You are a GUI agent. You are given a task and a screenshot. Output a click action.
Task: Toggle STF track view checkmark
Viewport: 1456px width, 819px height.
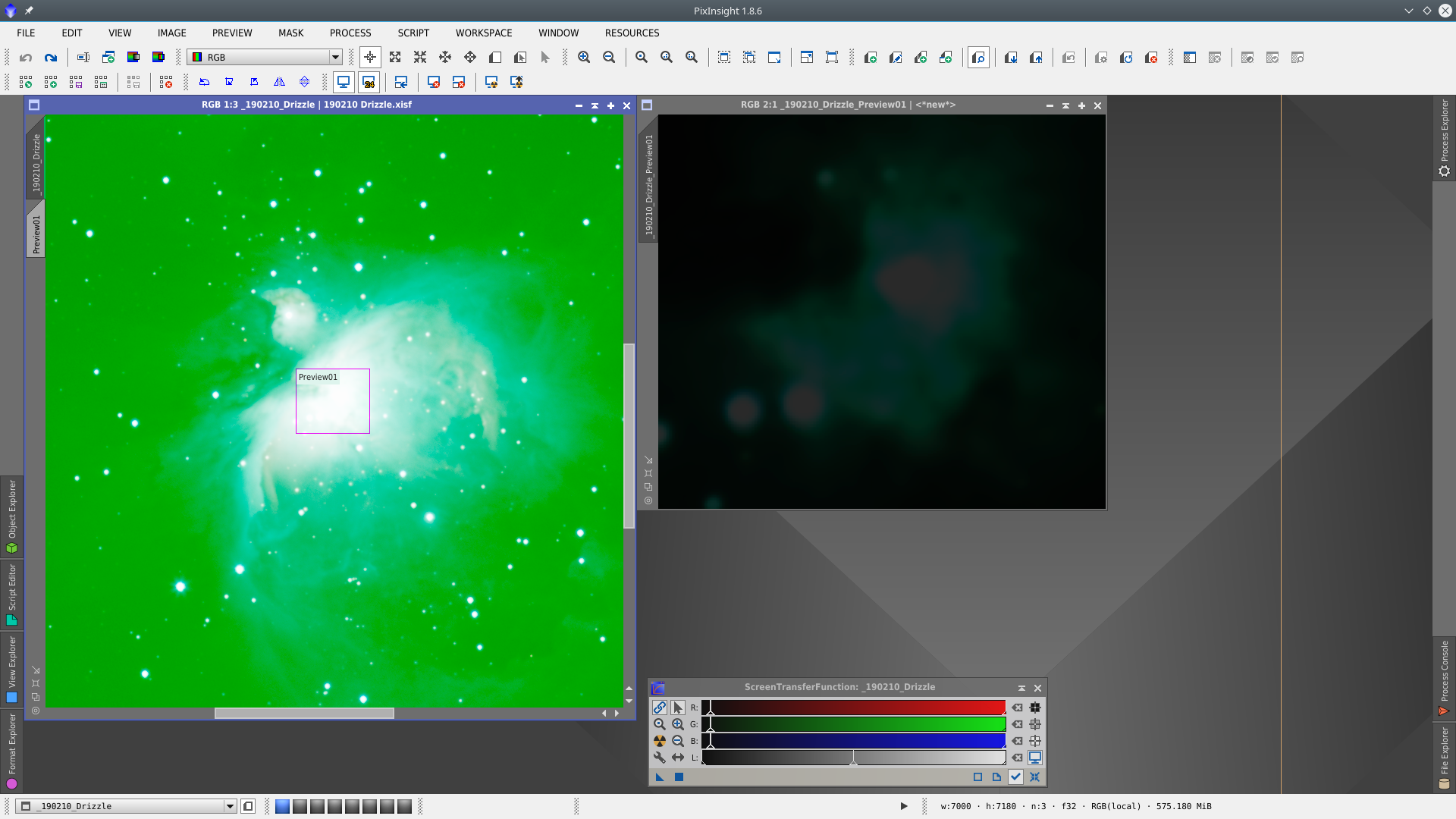point(1015,777)
